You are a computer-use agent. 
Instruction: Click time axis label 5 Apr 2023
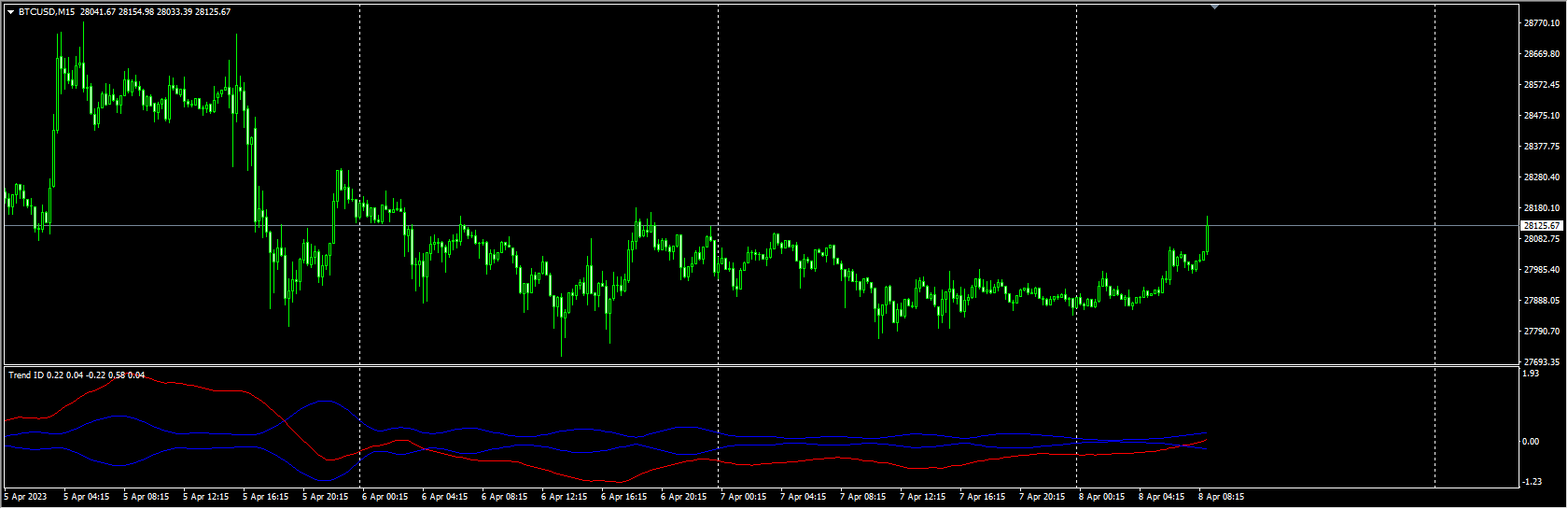(x=25, y=497)
